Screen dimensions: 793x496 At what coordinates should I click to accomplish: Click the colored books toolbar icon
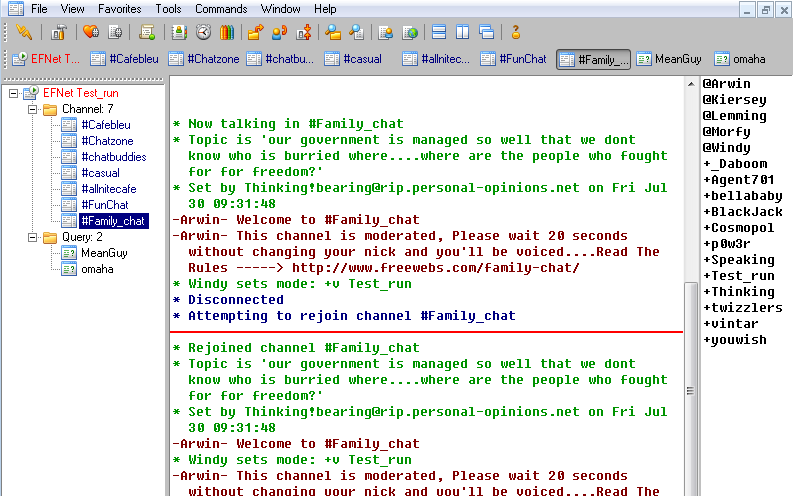tap(225, 32)
